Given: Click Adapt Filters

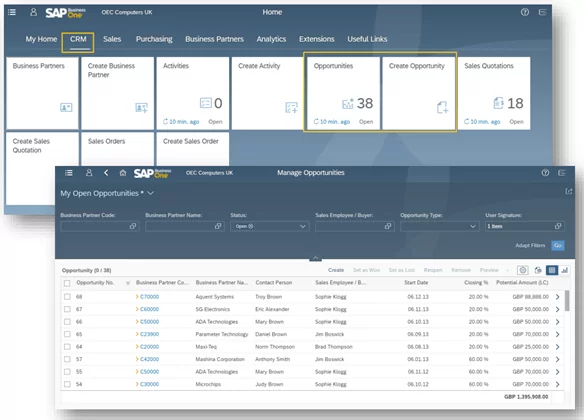Looking at the screenshot, I should (530, 245).
